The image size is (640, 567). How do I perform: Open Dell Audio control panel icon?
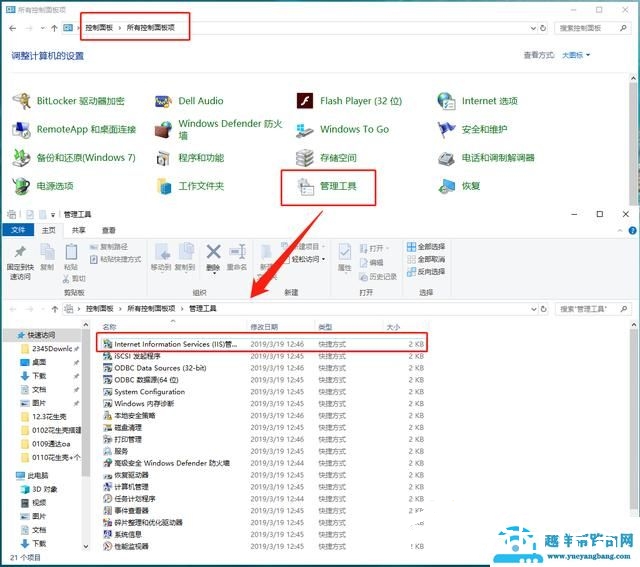click(x=163, y=101)
